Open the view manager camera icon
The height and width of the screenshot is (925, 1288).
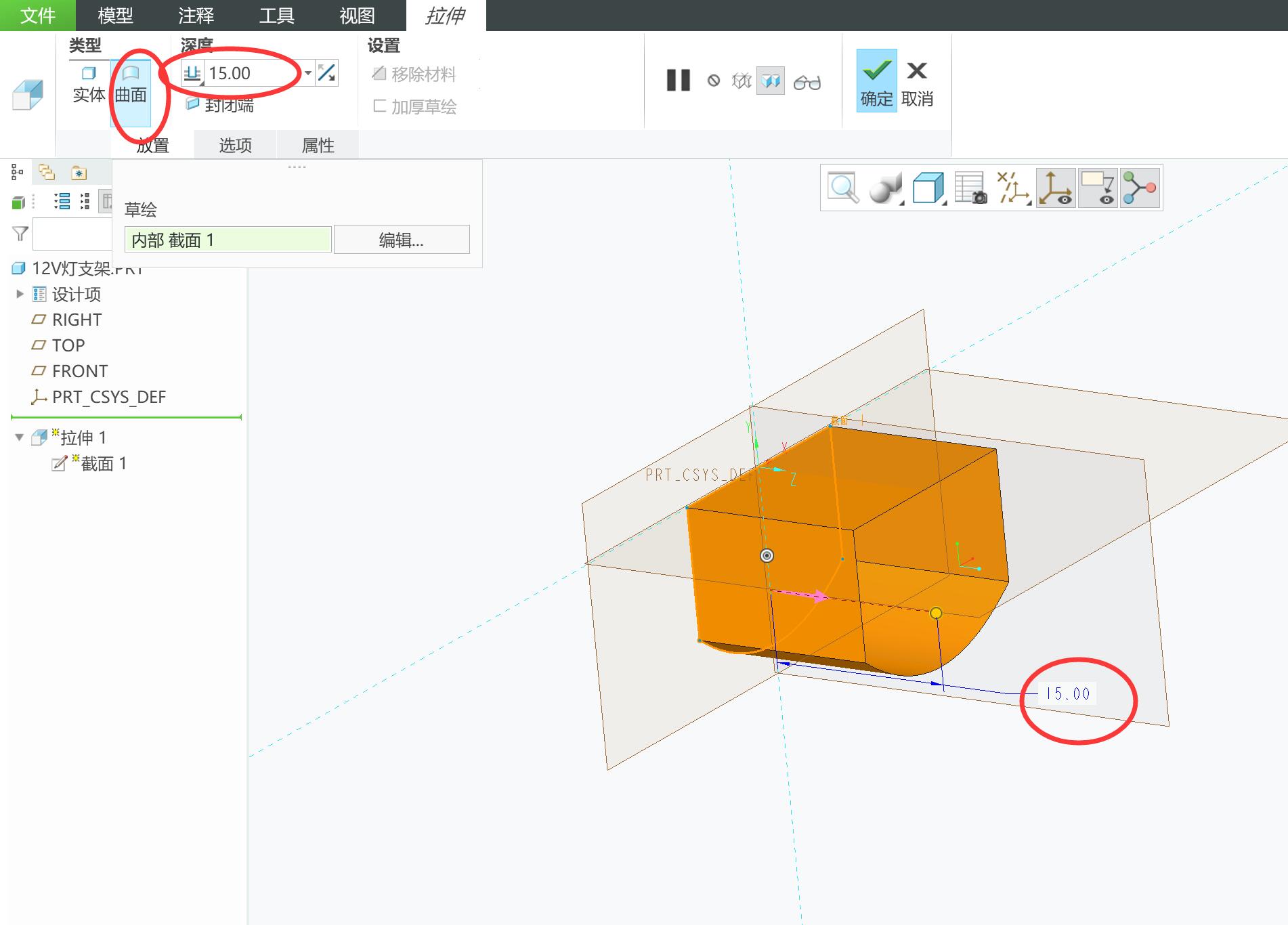click(970, 188)
